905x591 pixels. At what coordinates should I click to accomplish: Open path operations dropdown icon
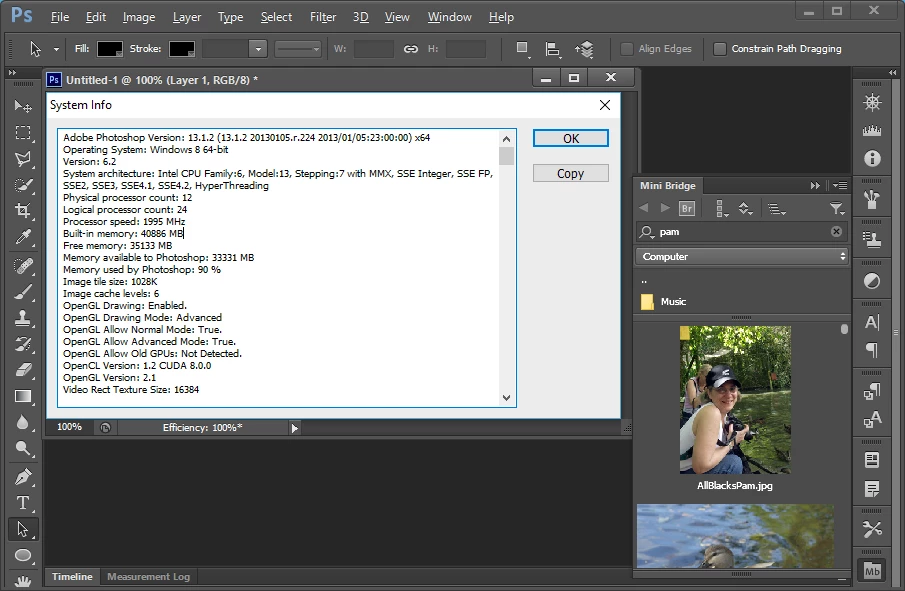[522, 50]
